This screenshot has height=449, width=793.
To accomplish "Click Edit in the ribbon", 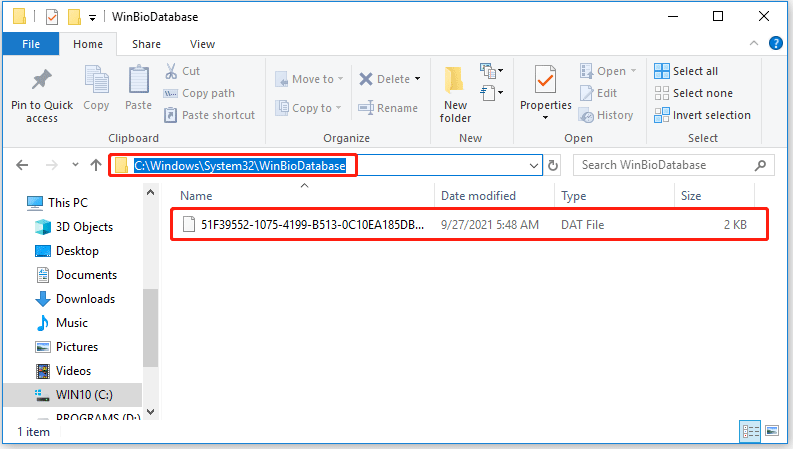I will point(598,94).
